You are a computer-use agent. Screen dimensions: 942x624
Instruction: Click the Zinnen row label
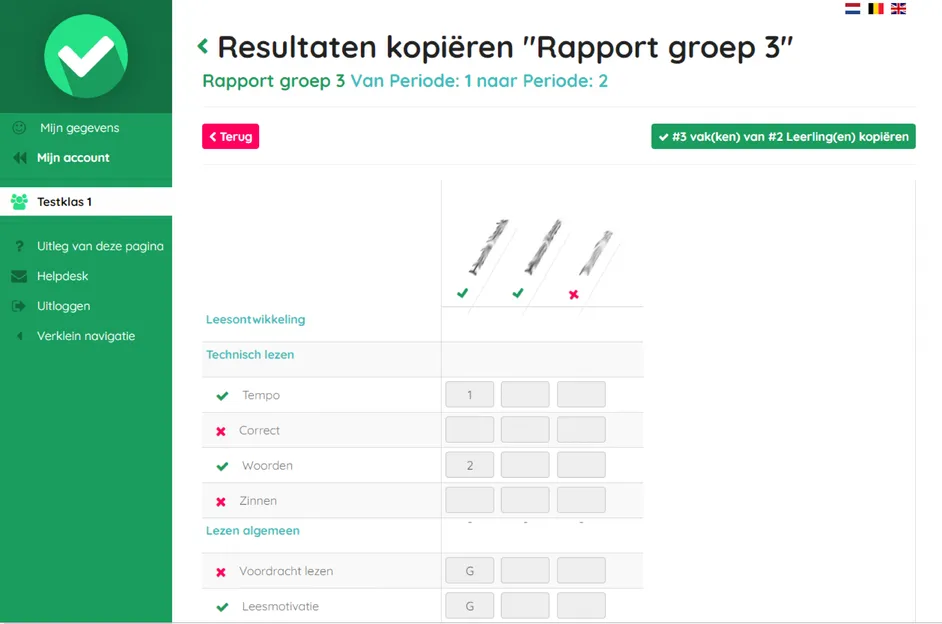(x=258, y=501)
